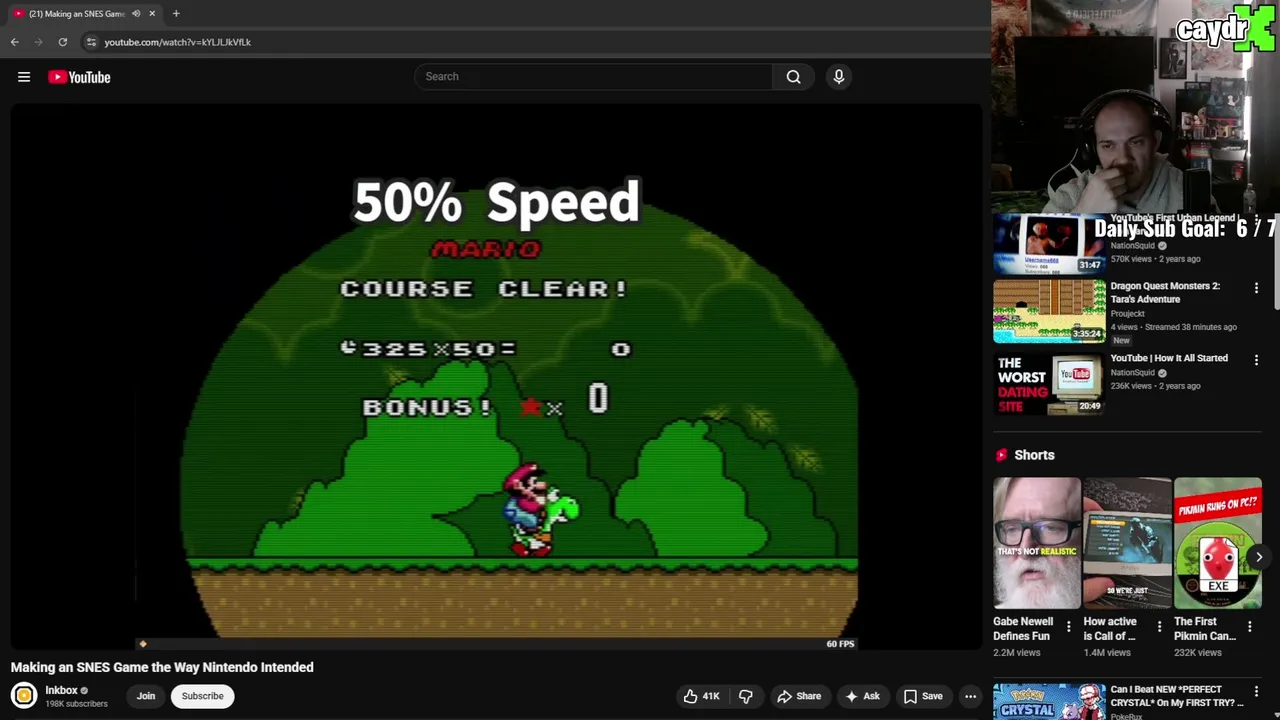1280x720 pixels.
Task: Open options for How It All Started video
Action: point(1256,360)
